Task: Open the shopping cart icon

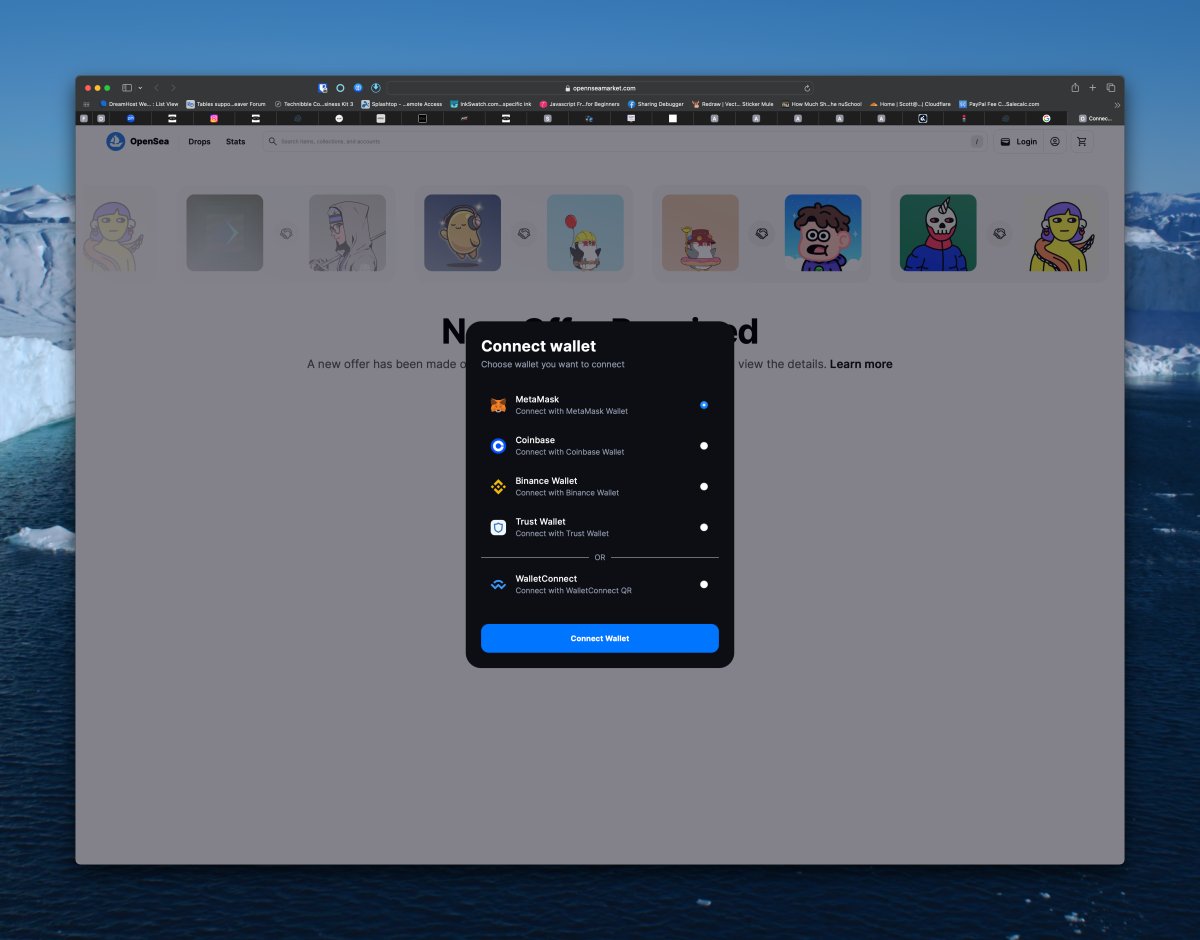Action: coord(1081,142)
